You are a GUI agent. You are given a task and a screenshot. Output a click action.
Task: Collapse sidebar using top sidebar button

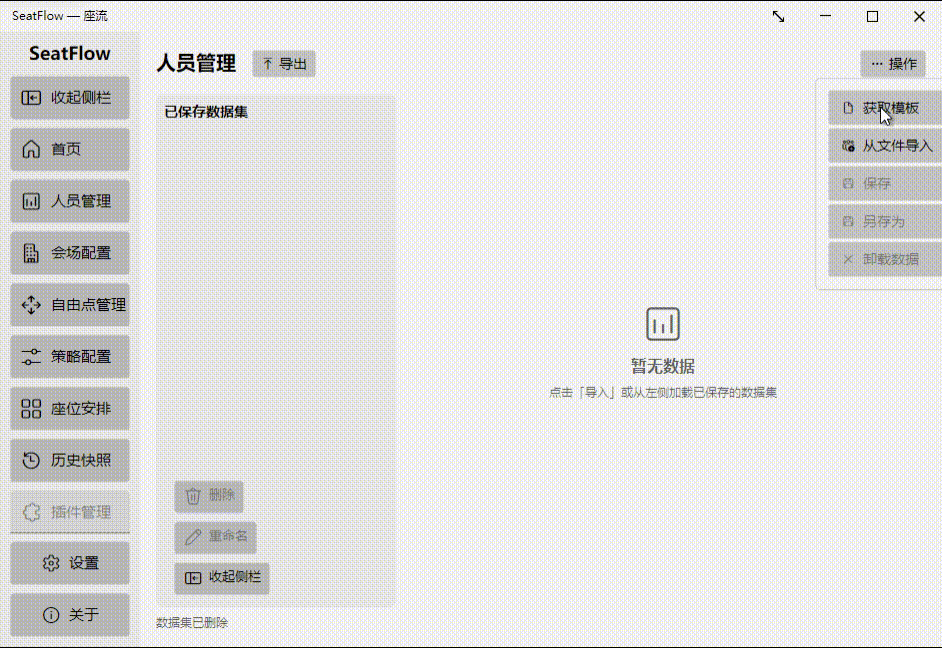[x=70, y=98]
